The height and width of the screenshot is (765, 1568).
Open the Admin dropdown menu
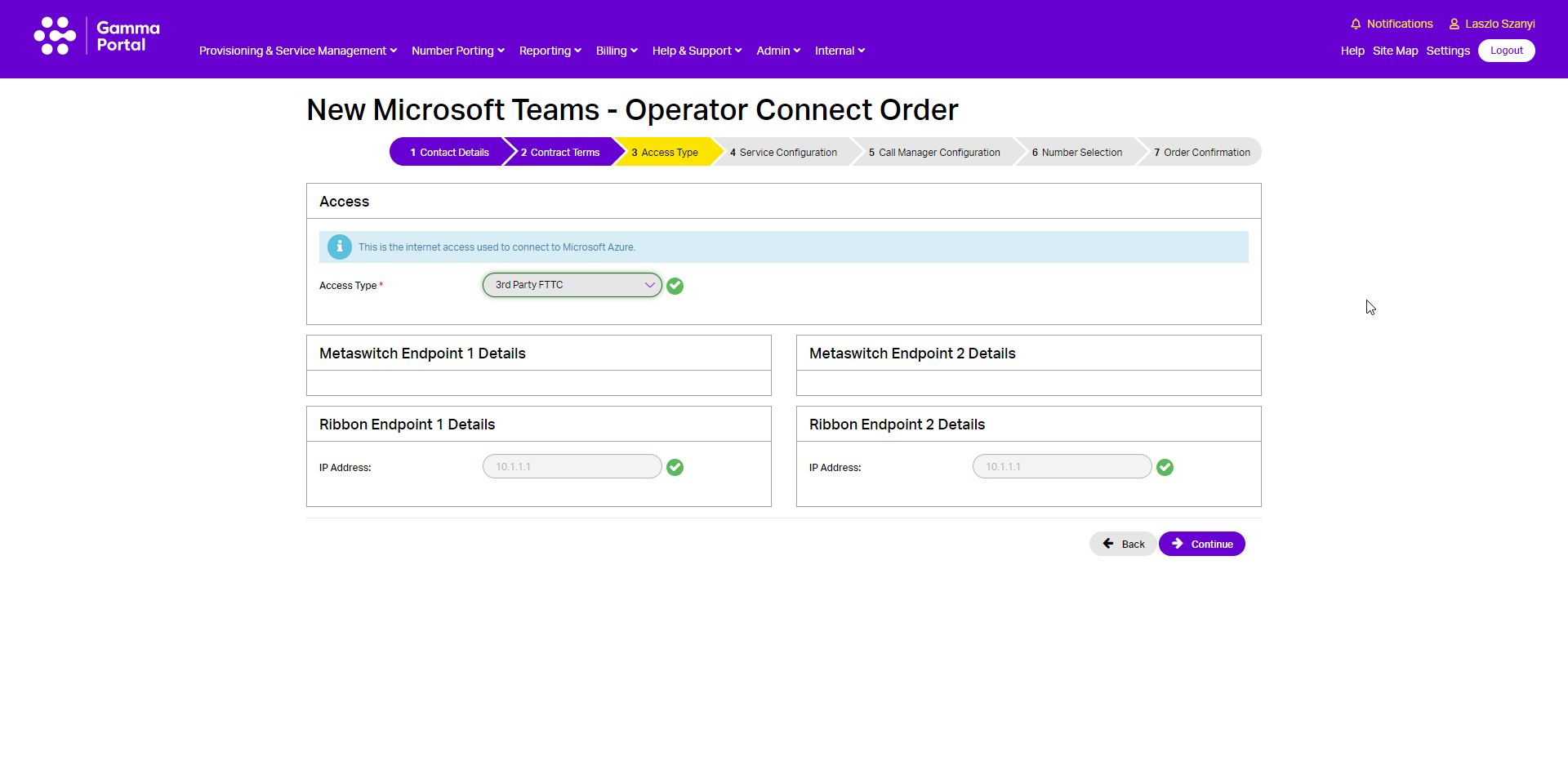pyautogui.click(x=778, y=51)
